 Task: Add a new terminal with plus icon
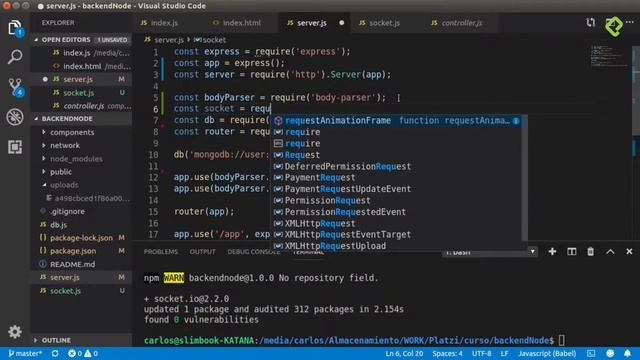552,251
